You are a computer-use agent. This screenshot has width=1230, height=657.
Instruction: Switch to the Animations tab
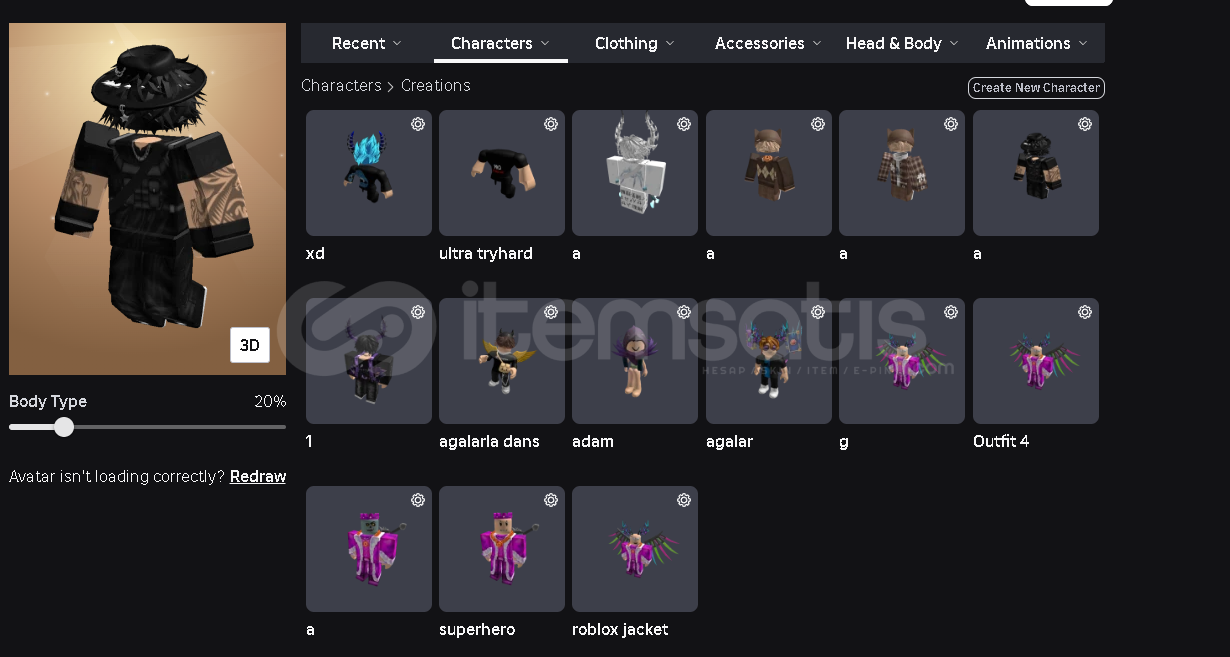(1036, 43)
